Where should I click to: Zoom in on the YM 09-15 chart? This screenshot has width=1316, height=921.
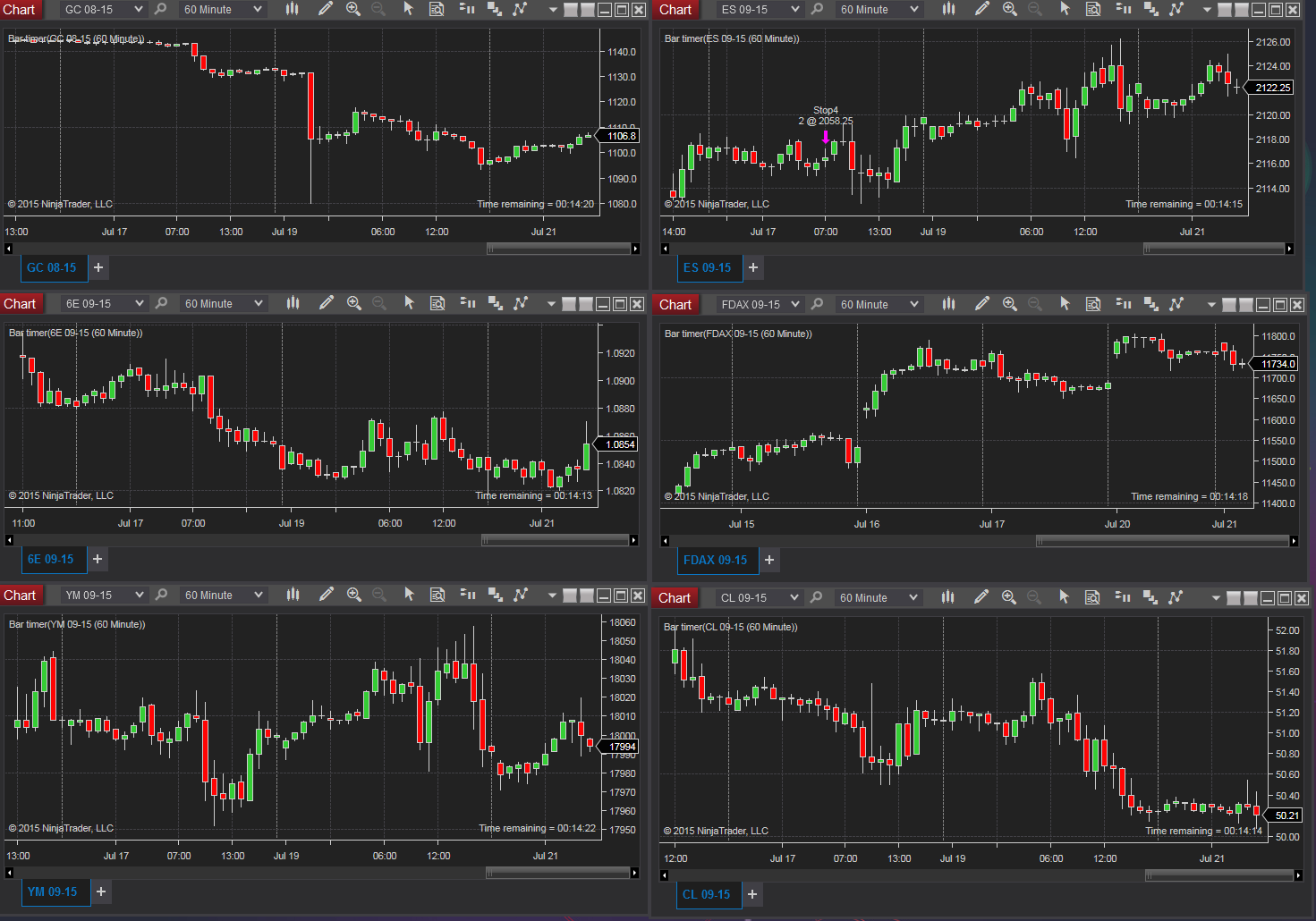[354, 595]
